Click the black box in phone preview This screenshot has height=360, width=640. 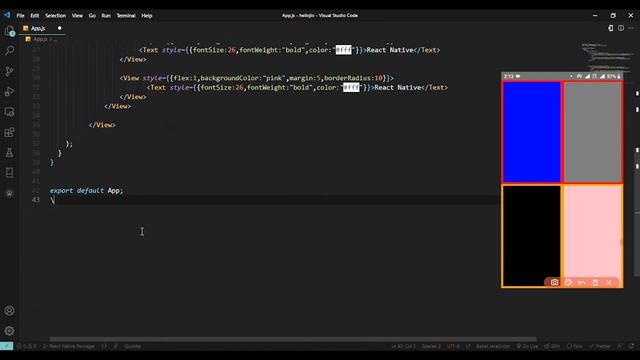coord(531,236)
